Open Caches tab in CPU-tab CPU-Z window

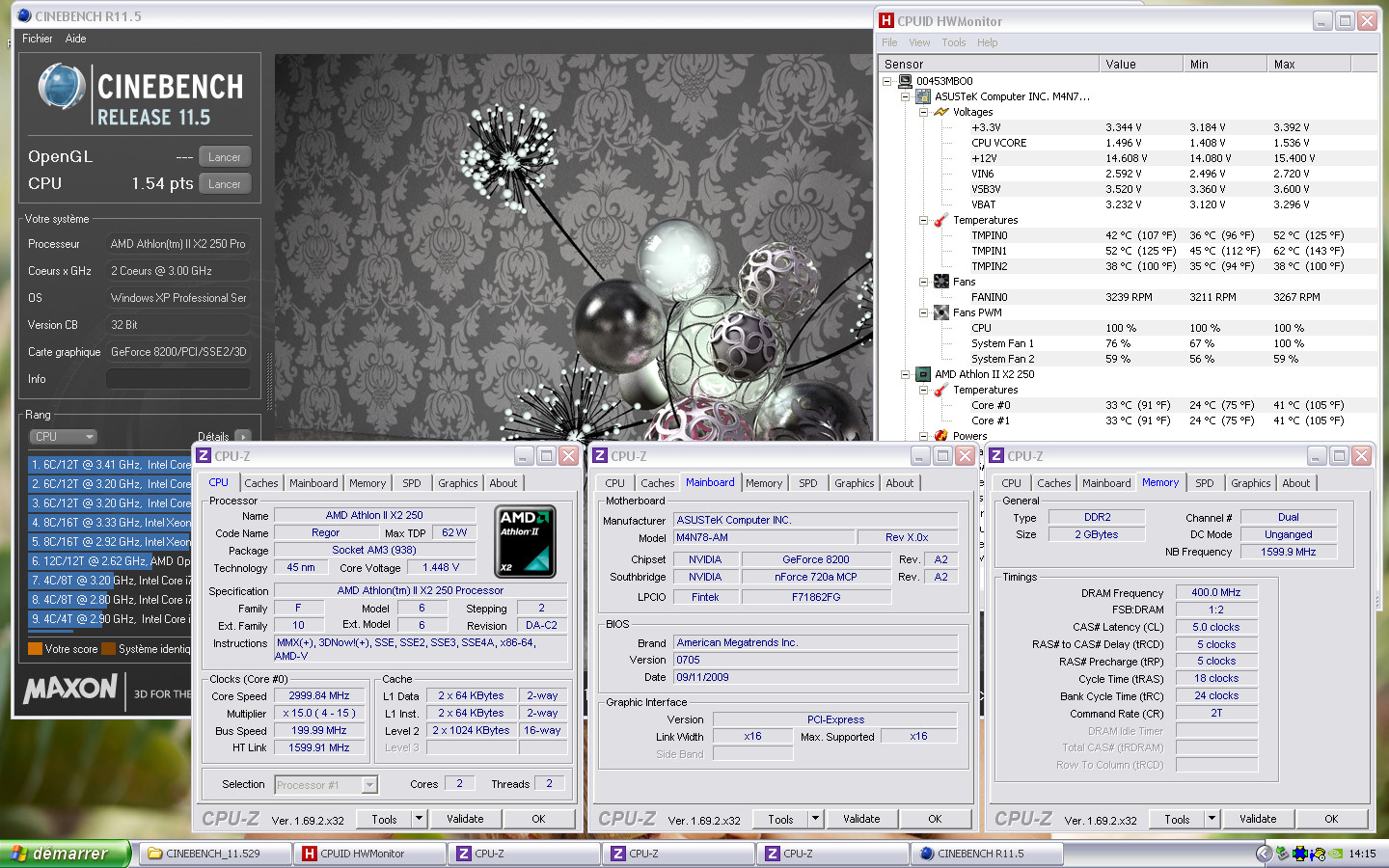[260, 483]
